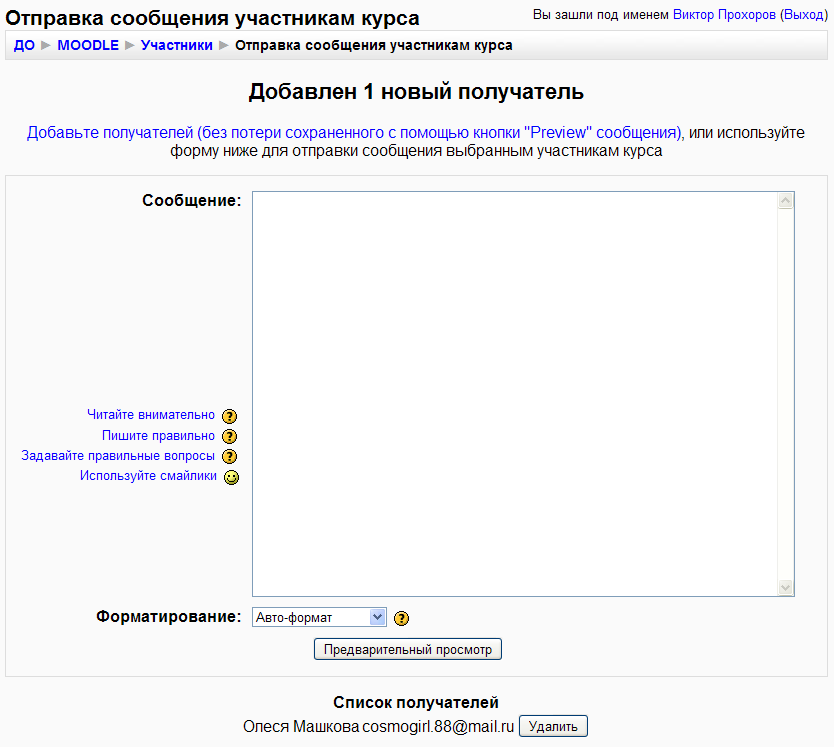This screenshot has width=834, height=747.
Task: Open the Читайте внимательно link
Action: pos(151,414)
